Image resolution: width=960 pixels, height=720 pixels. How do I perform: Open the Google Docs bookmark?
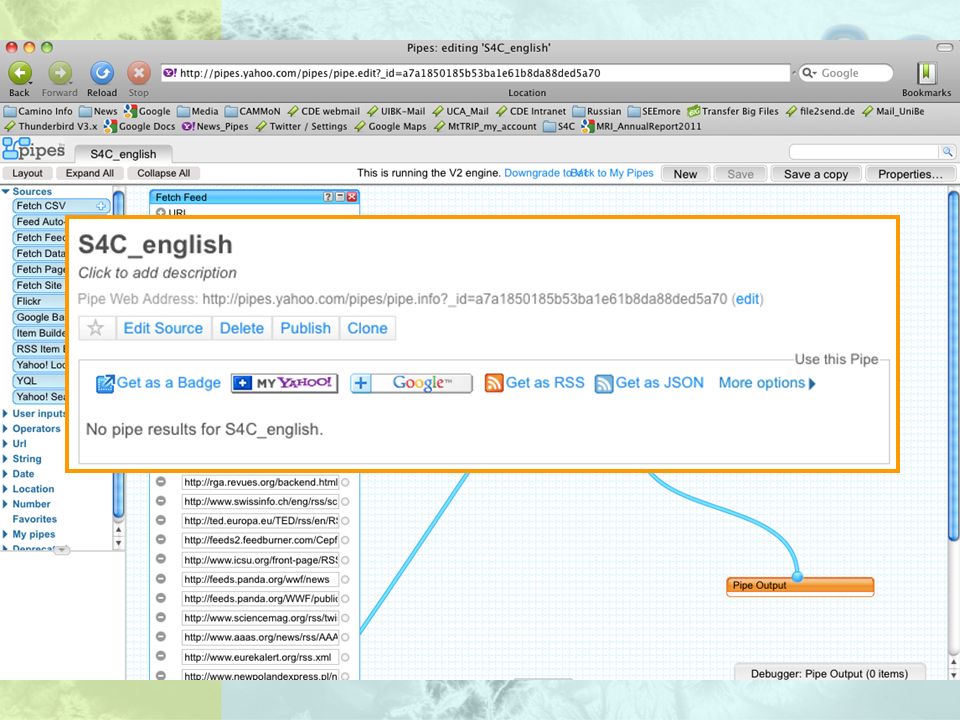point(140,127)
